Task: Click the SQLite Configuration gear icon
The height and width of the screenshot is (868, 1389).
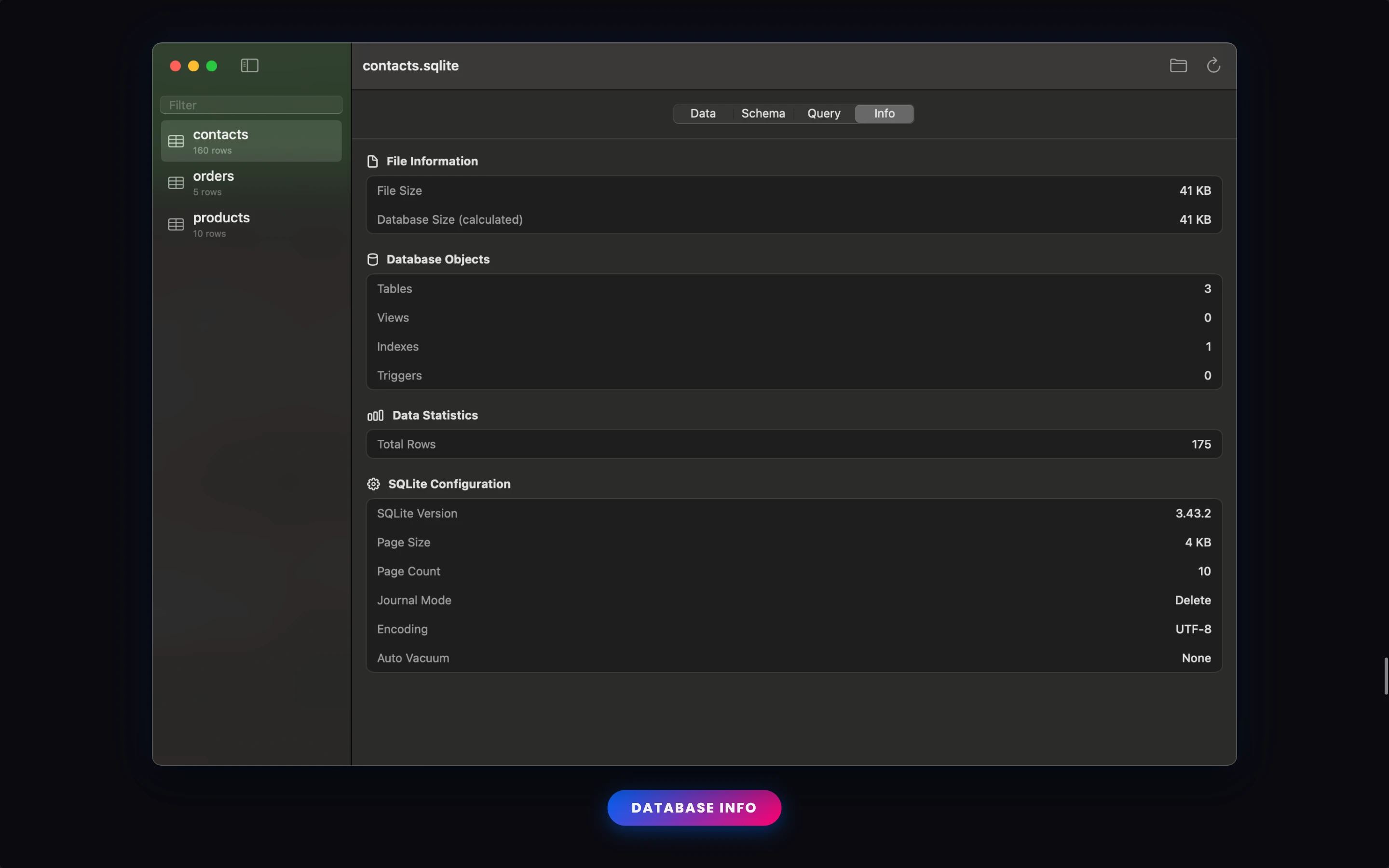Action: point(373,485)
